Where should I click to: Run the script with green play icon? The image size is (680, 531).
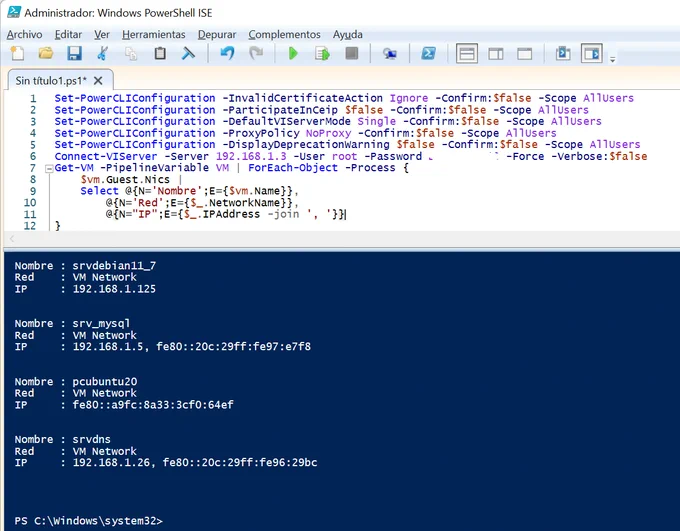click(x=293, y=54)
